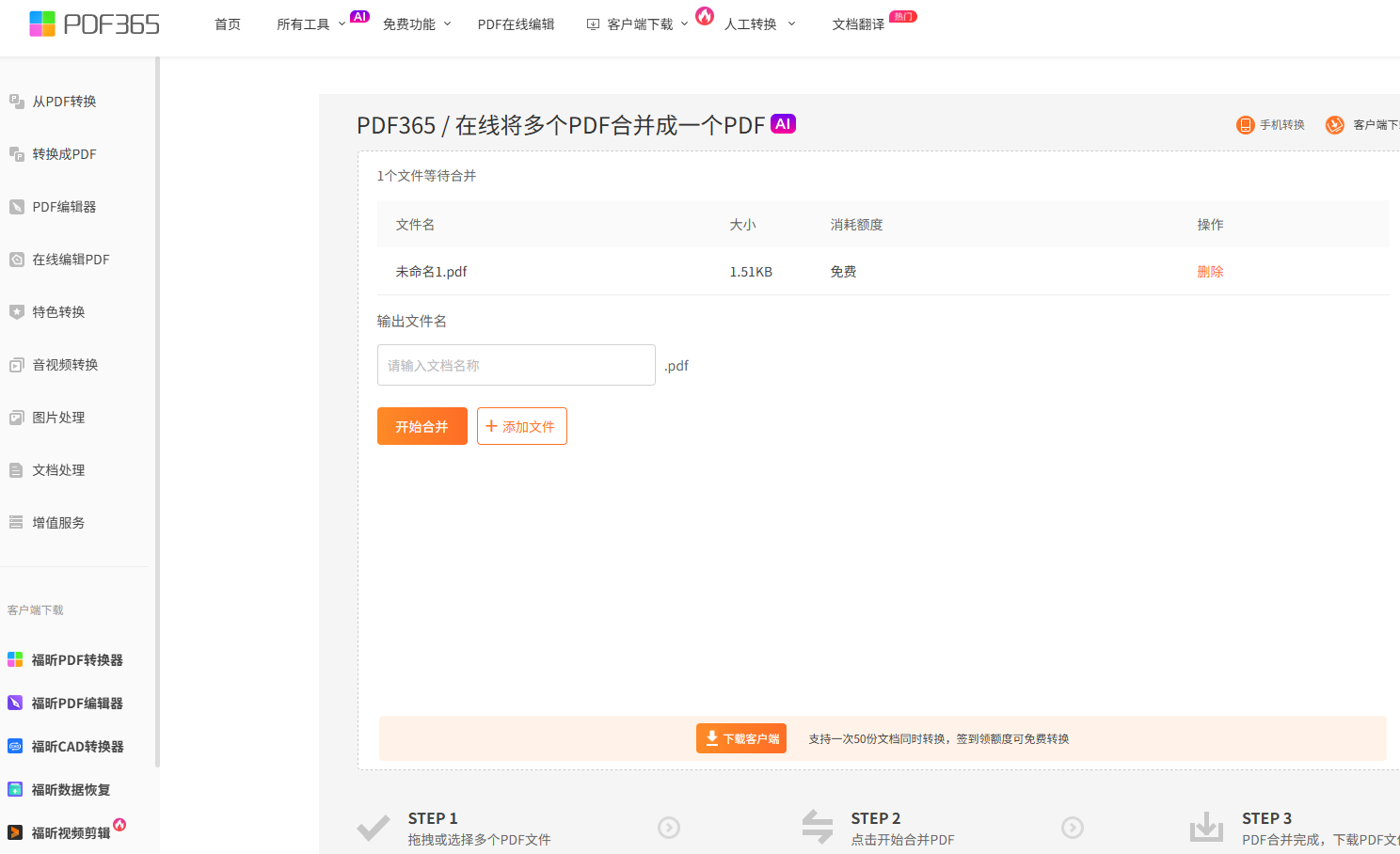Expand the 所有工具 dropdown

pyautogui.click(x=310, y=24)
